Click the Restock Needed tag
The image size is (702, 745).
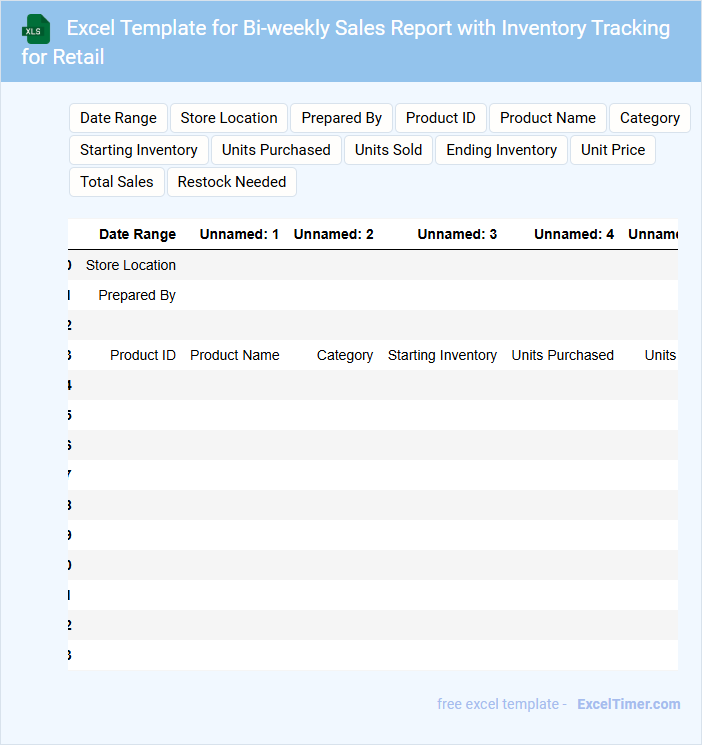point(232,182)
